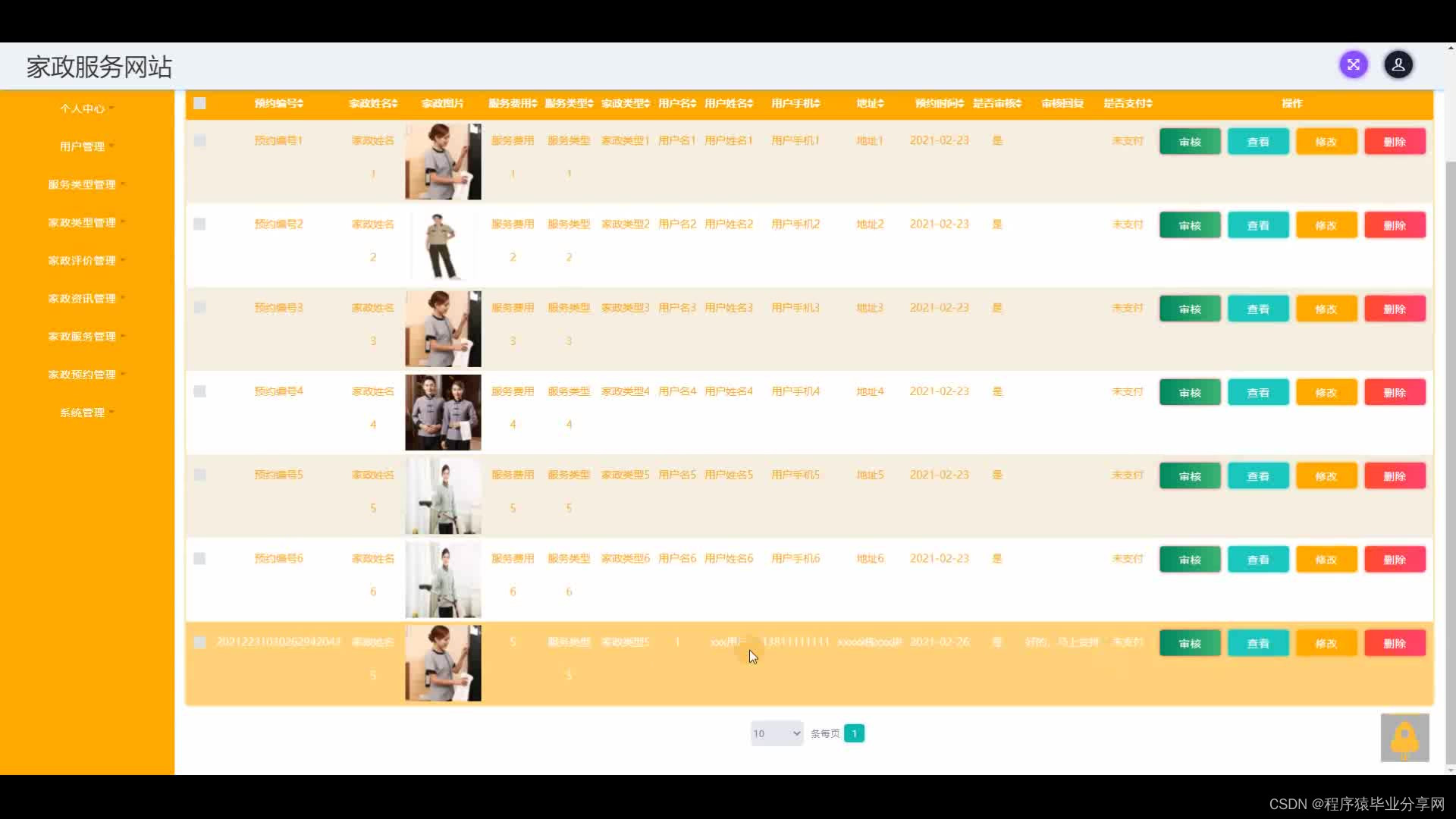Viewport: 1456px width, 819px height.
Task: Check the row for 预约编号1
Action: [199, 141]
